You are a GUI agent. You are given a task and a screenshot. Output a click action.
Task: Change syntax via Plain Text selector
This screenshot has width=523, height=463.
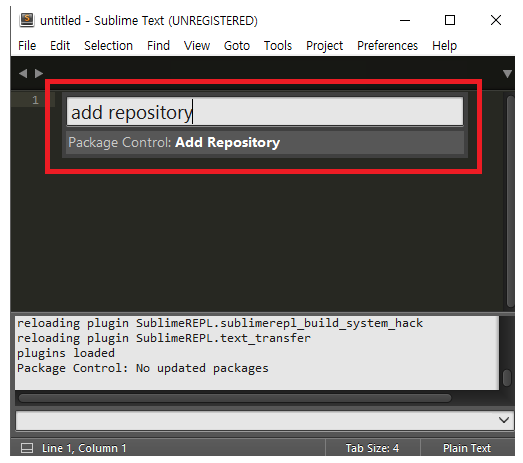467,448
